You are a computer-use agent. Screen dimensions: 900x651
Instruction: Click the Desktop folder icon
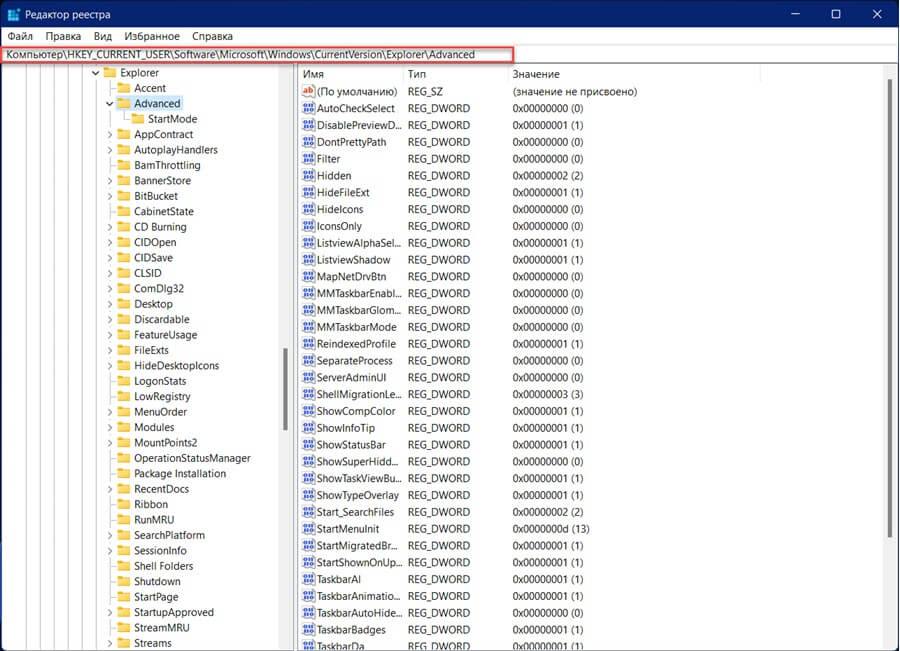click(x=123, y=304)
